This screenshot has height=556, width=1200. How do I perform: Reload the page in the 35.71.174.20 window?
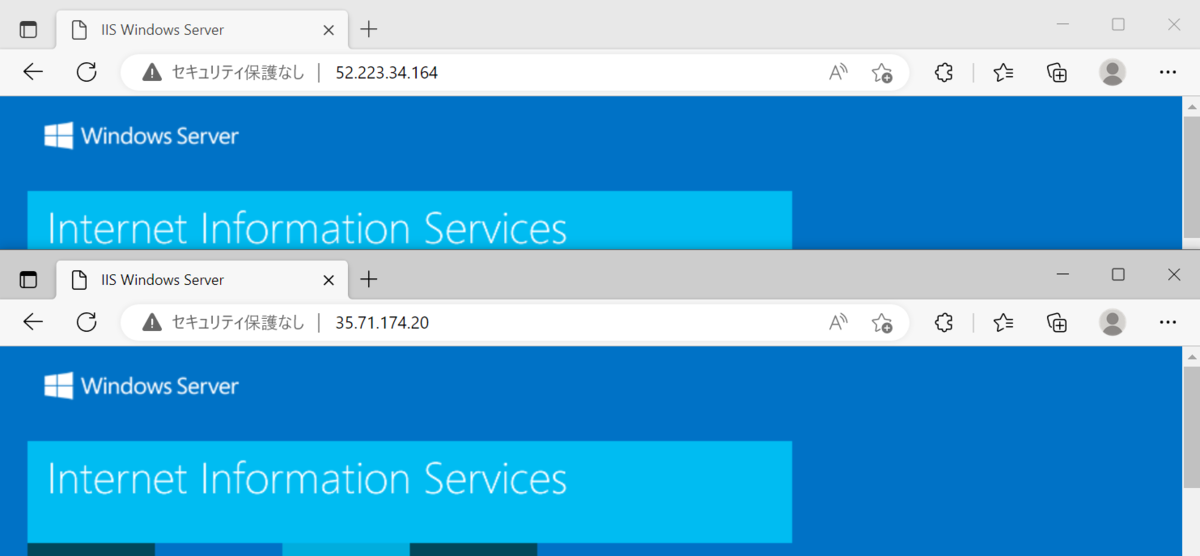tap(87, 322)
